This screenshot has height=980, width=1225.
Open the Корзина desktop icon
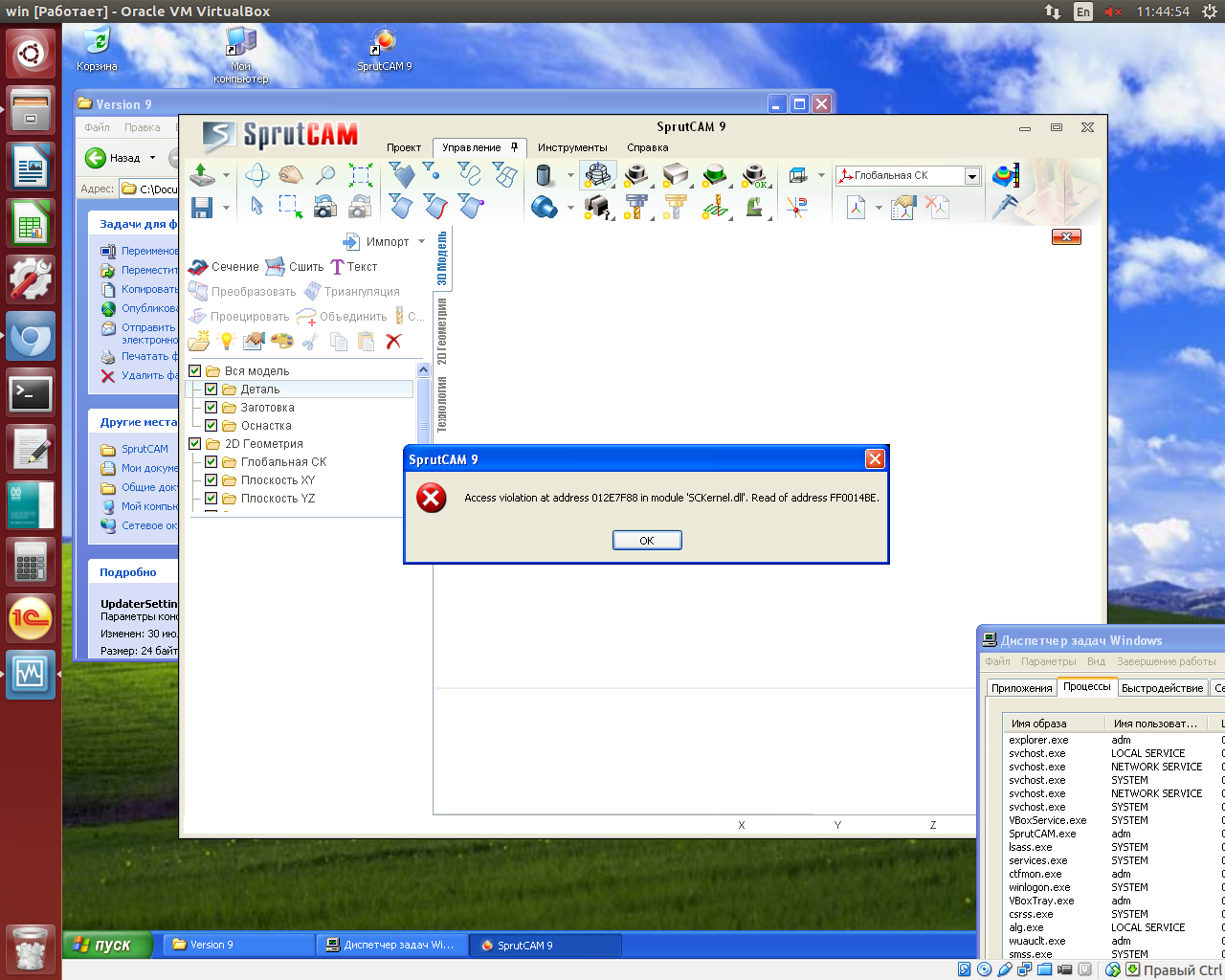tap(97, 50)
